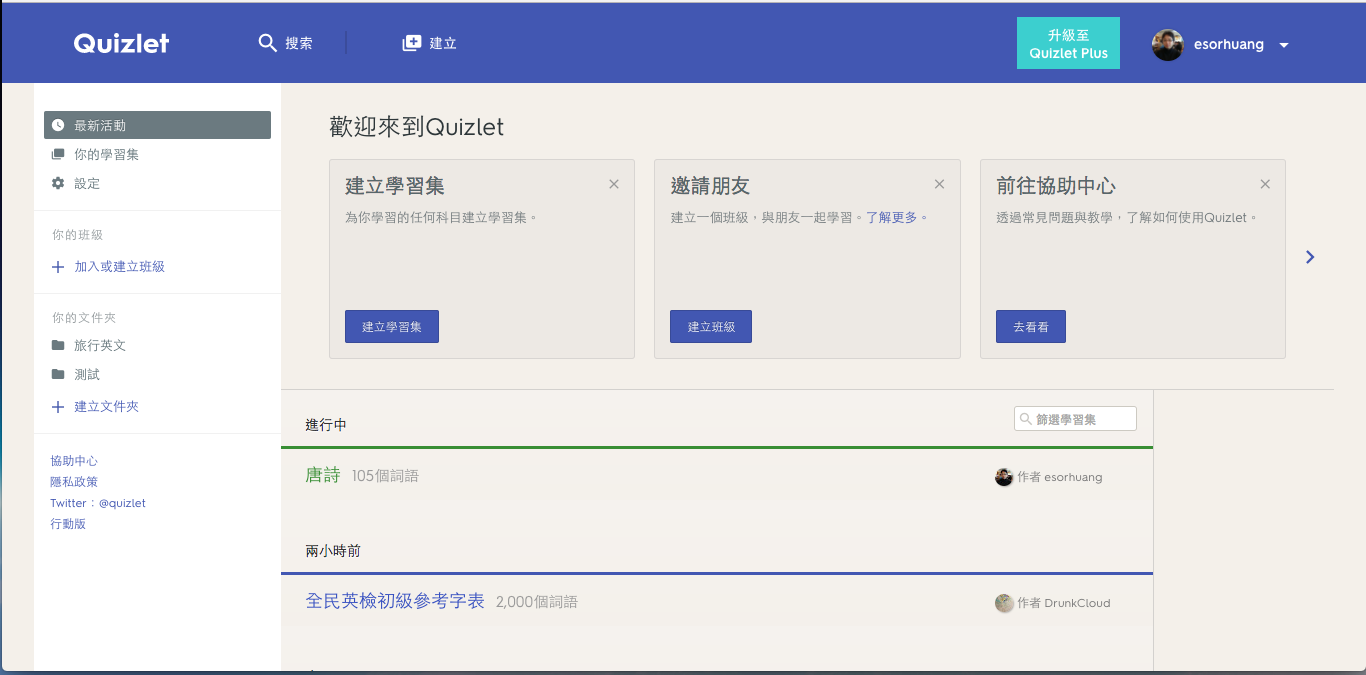Click 建立文件夾 link
The height and width of the screenshot is (675, 1366).
(106, 407)
